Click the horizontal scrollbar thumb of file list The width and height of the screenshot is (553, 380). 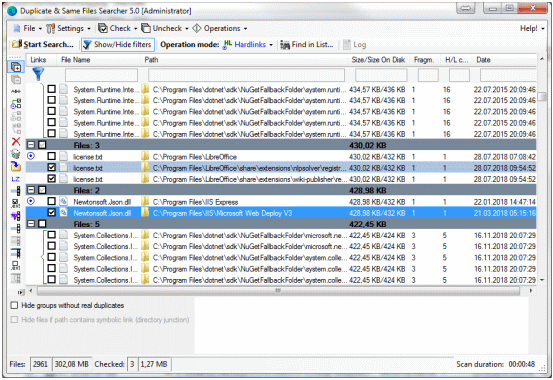coord(278,291)
